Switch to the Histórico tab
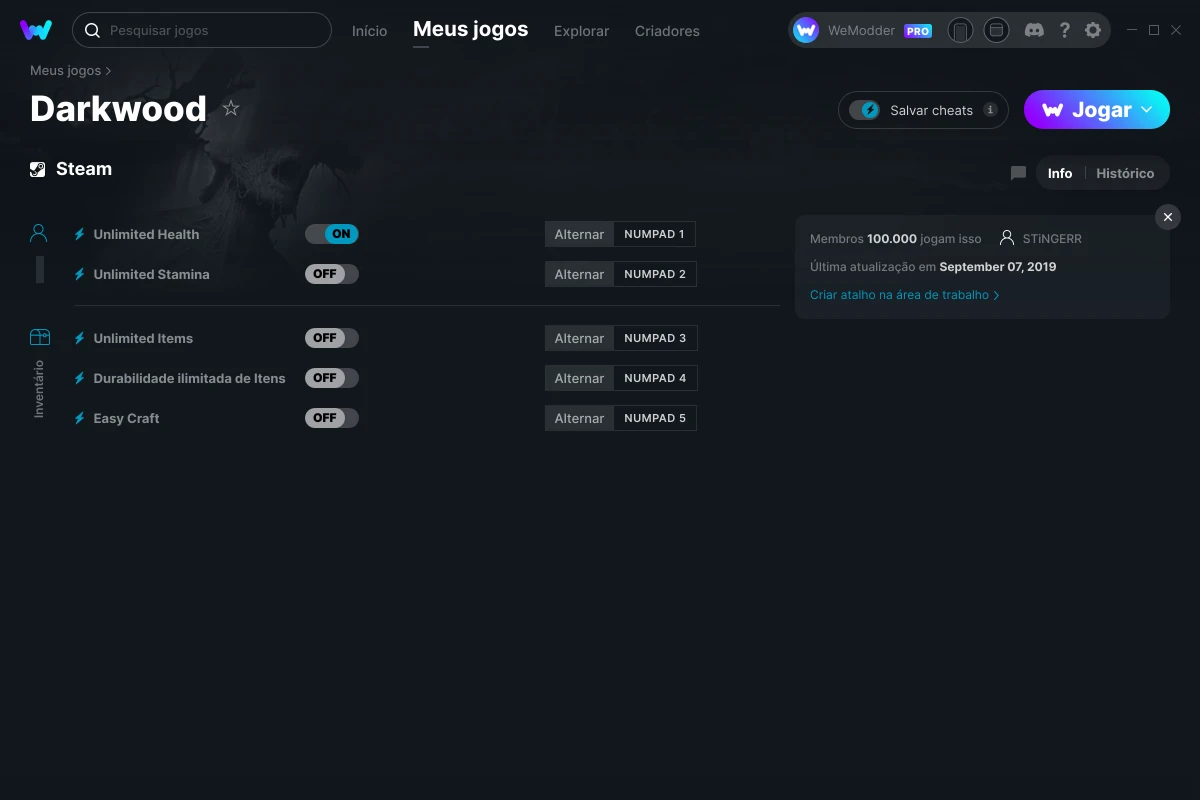 tap(1125, 173)
